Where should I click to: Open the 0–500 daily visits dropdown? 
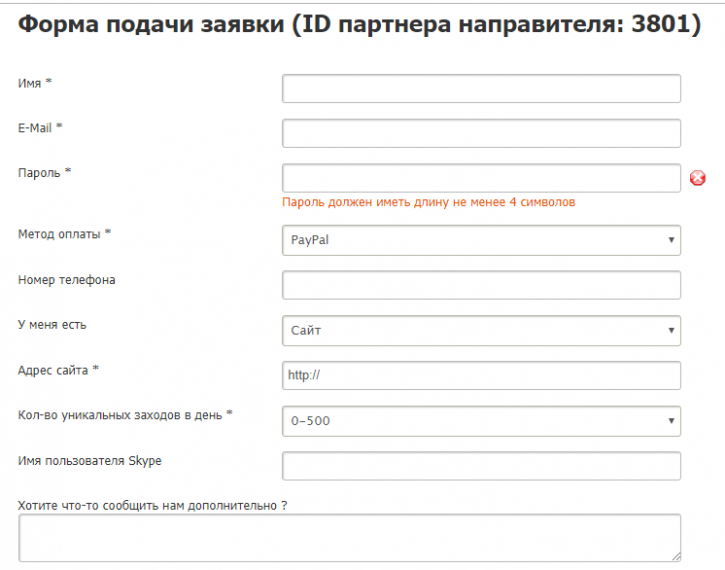click(x=481, y=421)
